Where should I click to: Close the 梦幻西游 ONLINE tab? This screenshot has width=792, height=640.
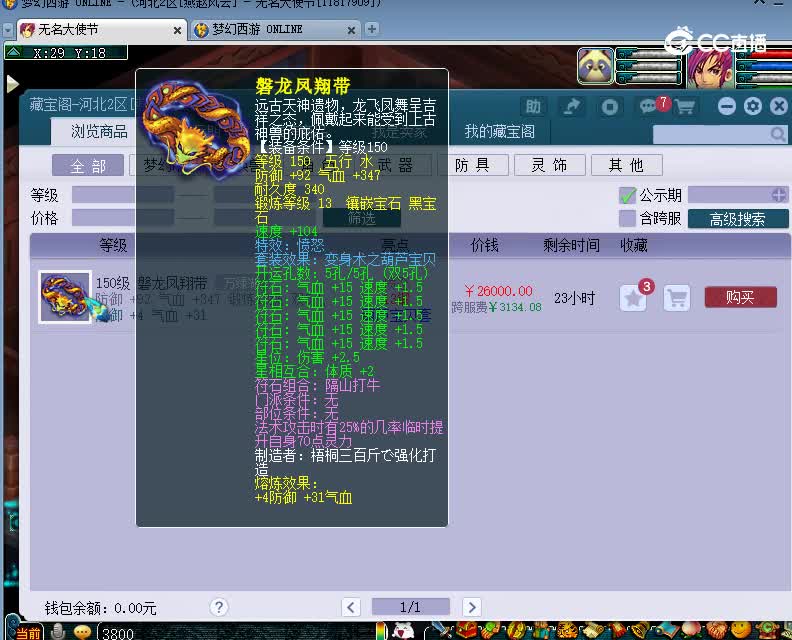coord(351,31)
